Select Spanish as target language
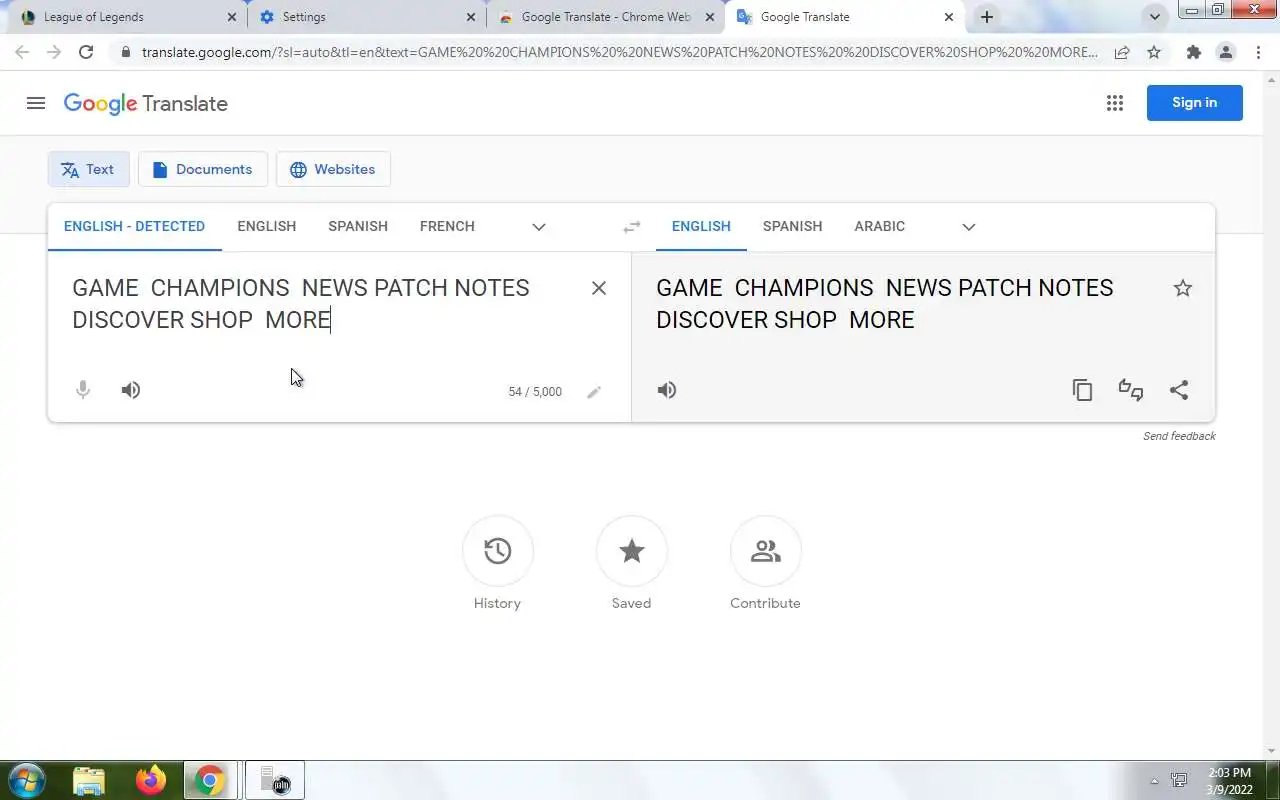Viewport: 1280px width, 800px height. [x=793, y=226]
